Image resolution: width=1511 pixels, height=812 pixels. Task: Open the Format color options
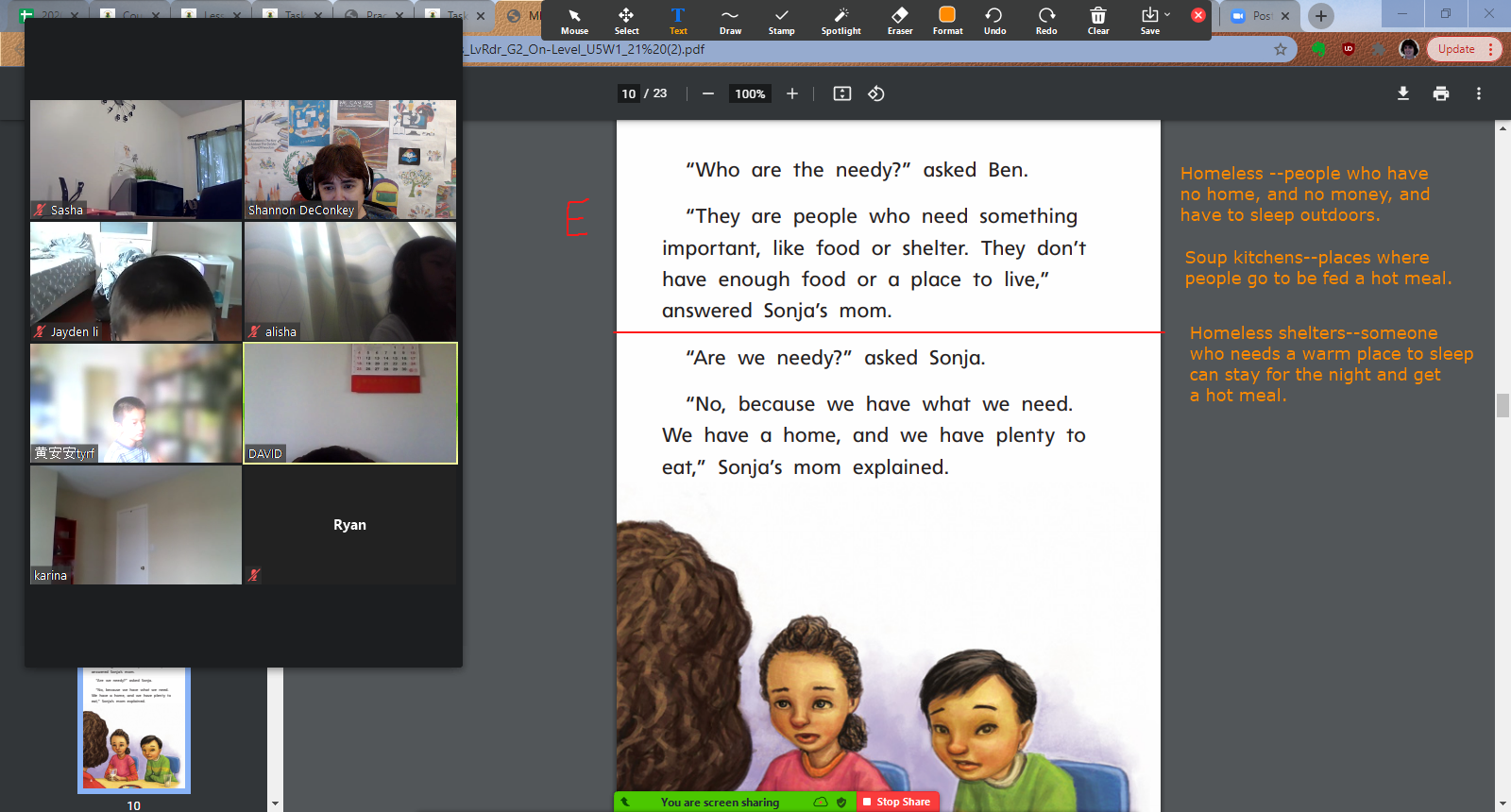point(947,21)
